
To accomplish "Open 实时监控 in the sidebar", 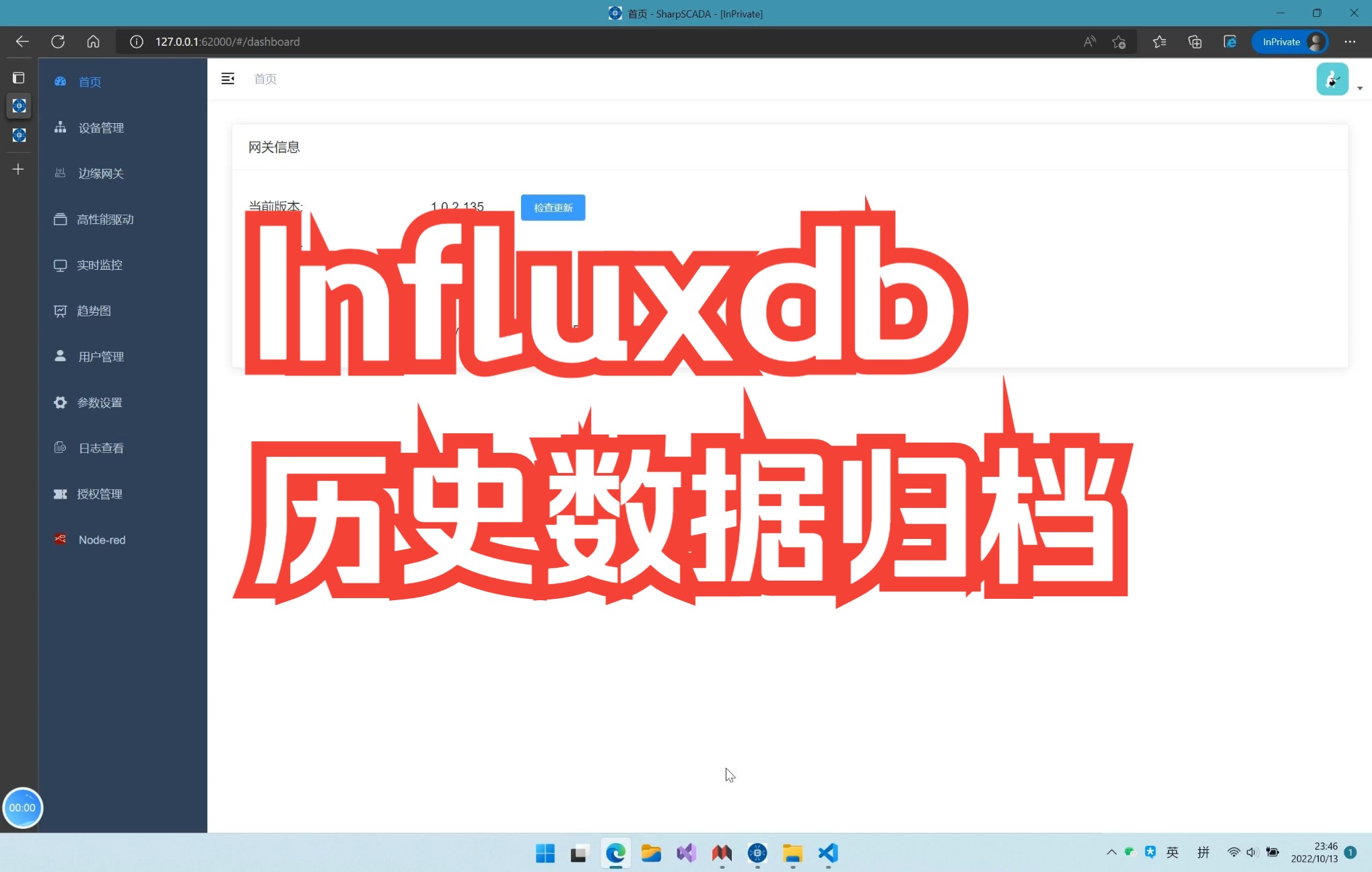I will coord(123,264).
